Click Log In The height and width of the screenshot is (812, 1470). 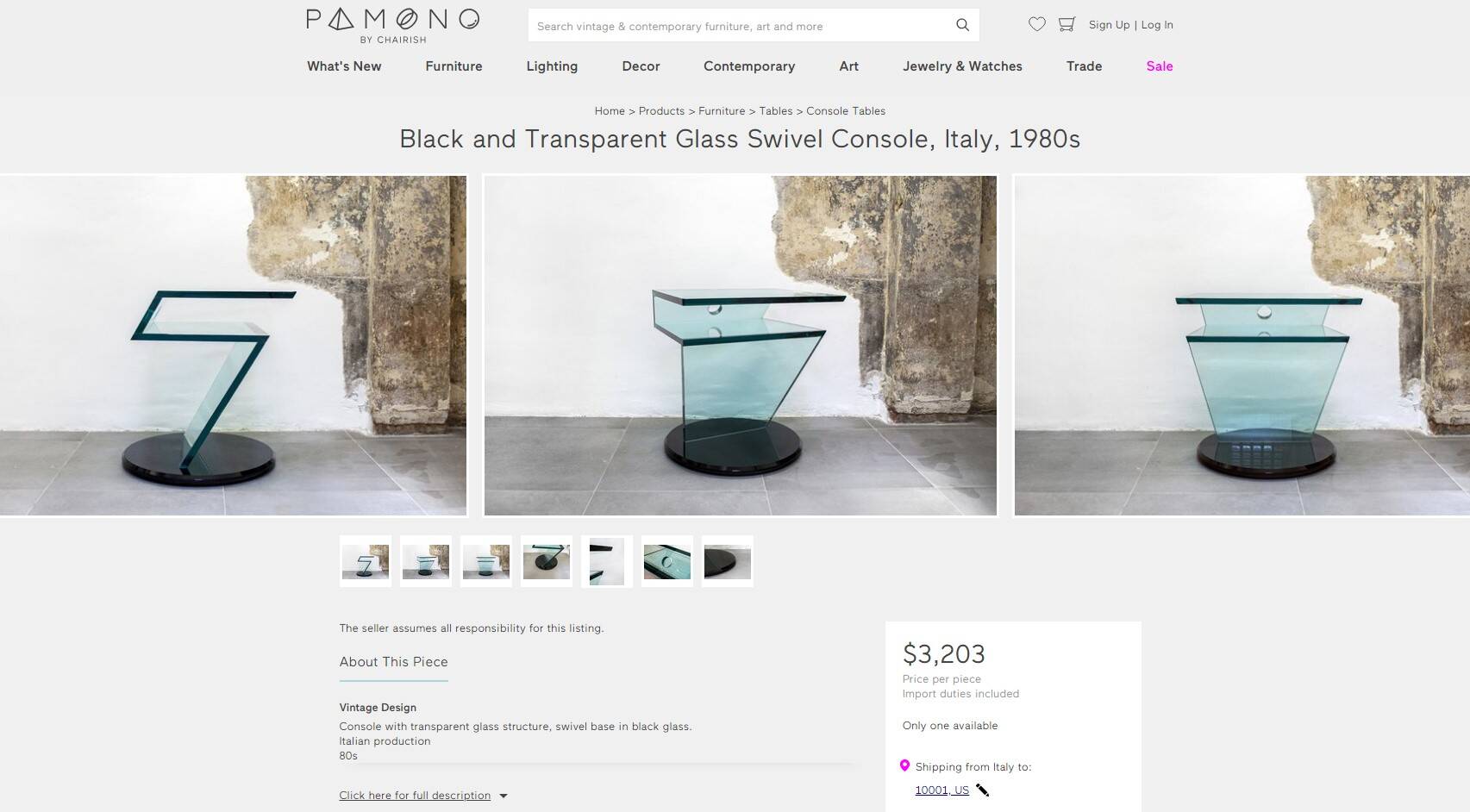tap(1156, 25)
